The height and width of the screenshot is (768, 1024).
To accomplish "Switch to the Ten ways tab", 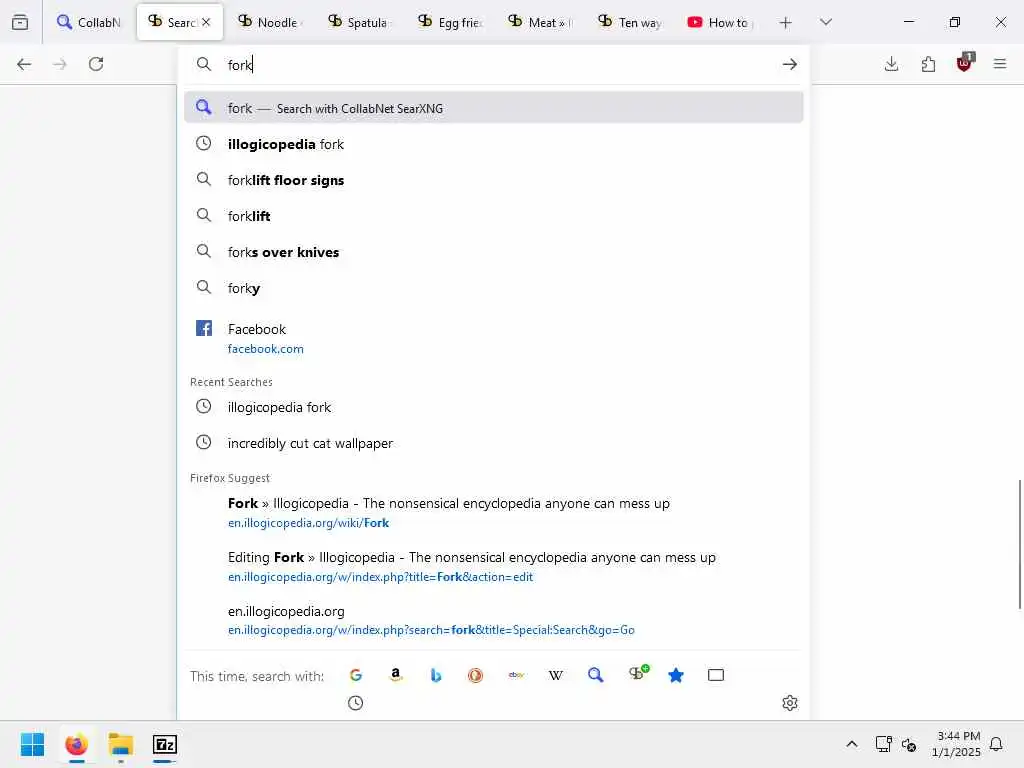I will [630, 22].
